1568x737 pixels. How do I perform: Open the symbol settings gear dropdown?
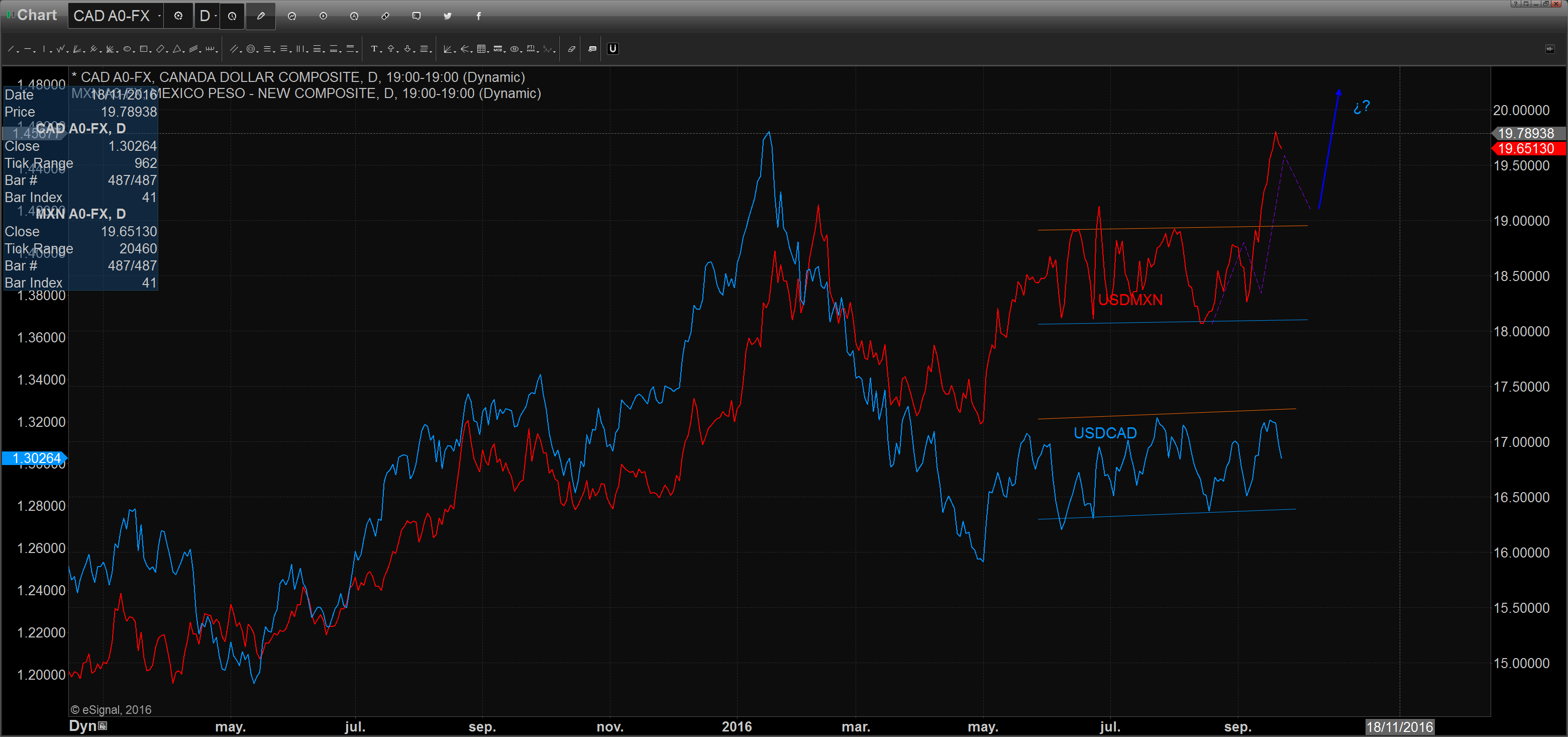click(178, 16)
